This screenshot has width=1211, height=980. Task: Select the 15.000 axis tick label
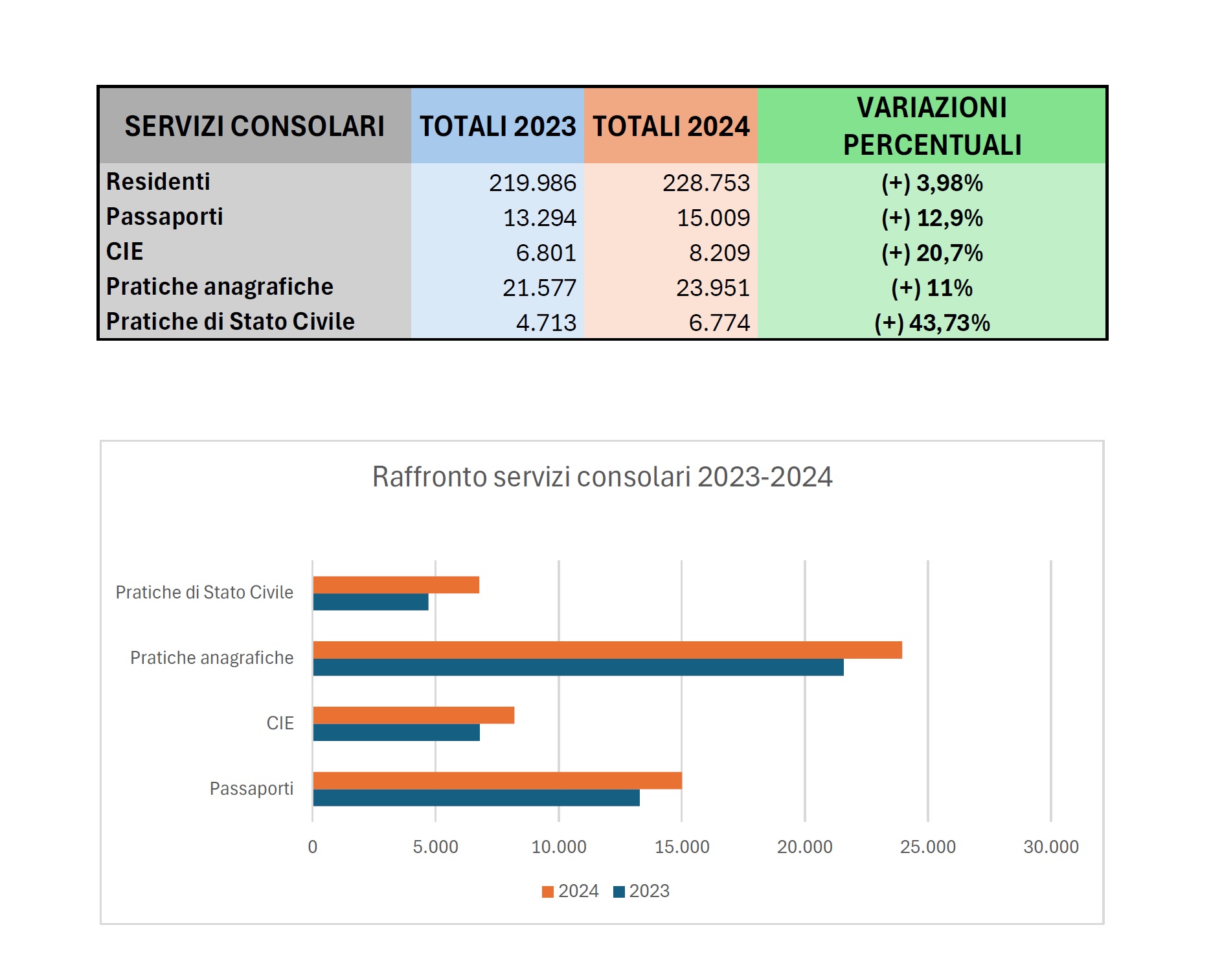(681, 847)
